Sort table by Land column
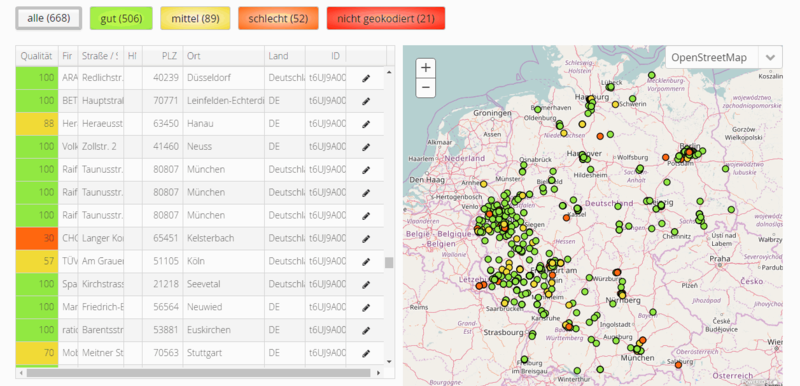The height and width of the screenshot is (386, 800). (285, 56)
